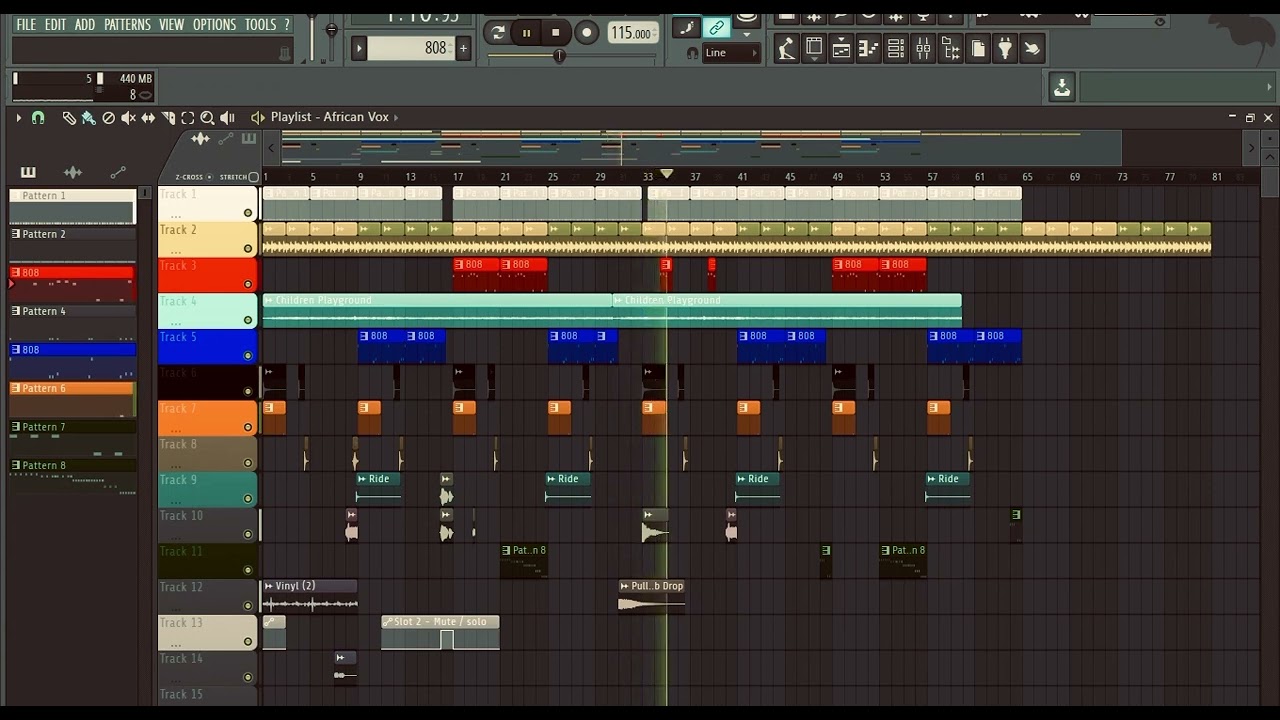Show pattern clips piano icon in picker
Viewport: 1280px width, 720px height.
coord(28,172)
